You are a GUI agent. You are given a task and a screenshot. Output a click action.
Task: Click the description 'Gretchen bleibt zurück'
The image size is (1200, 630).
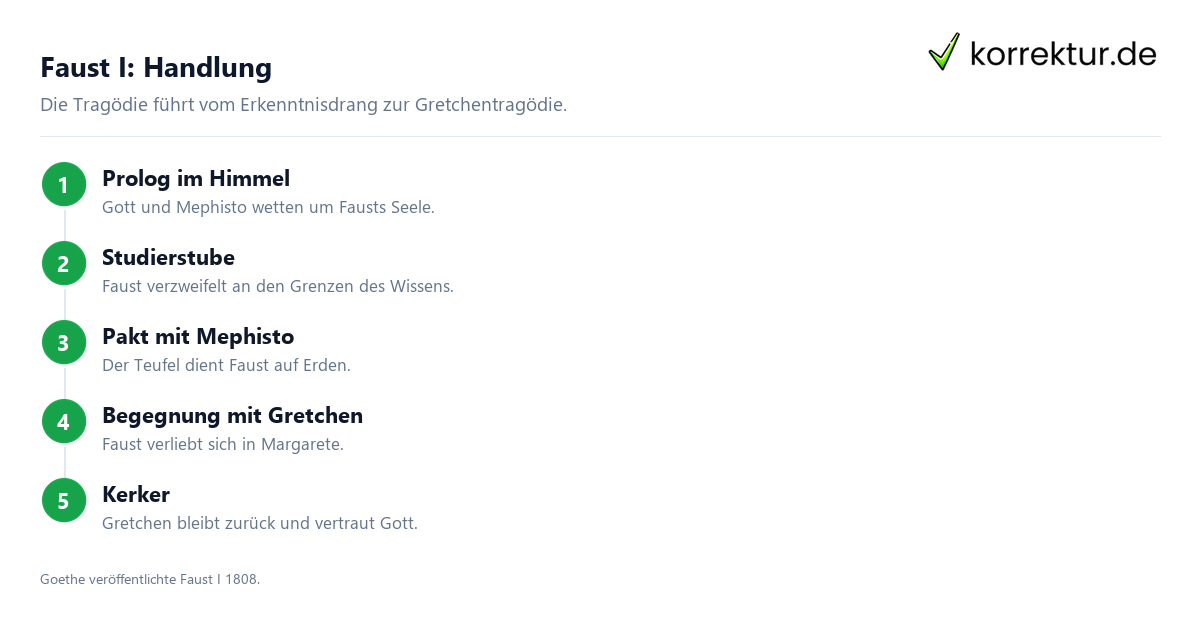pos(260,524)
